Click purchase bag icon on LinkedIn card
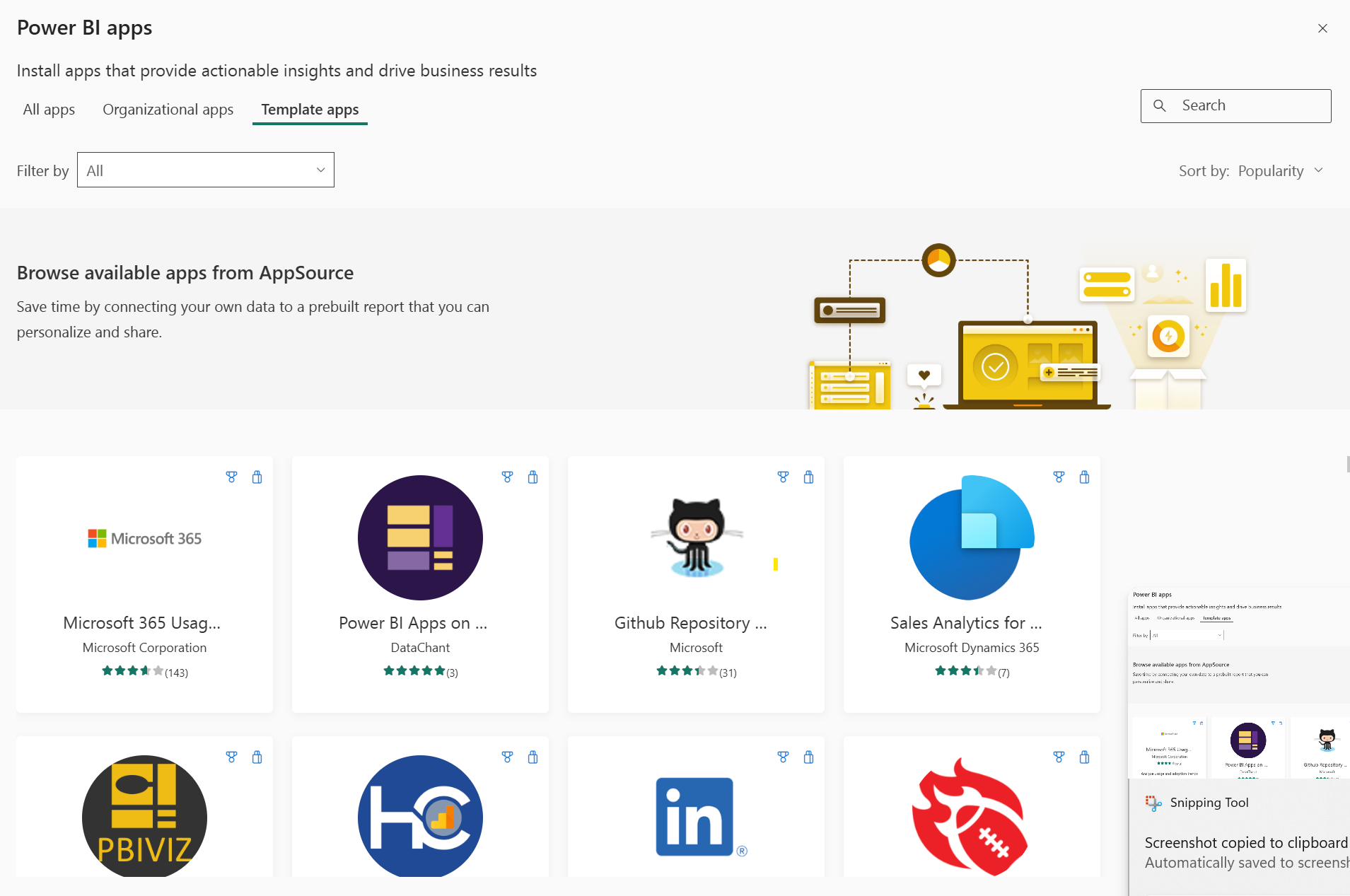The width and height of the screenshot is (1350, 896). (809, 757)
